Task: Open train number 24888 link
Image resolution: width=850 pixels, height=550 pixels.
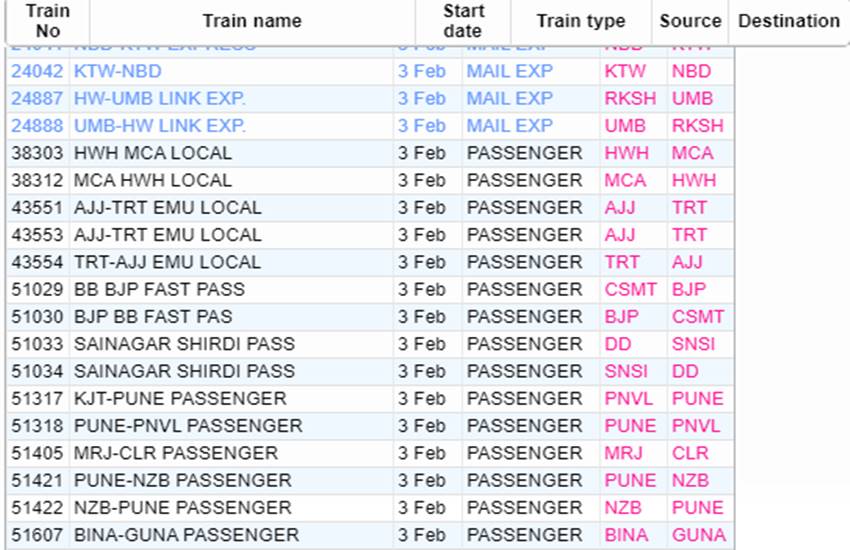Action: tap(37, 126)
